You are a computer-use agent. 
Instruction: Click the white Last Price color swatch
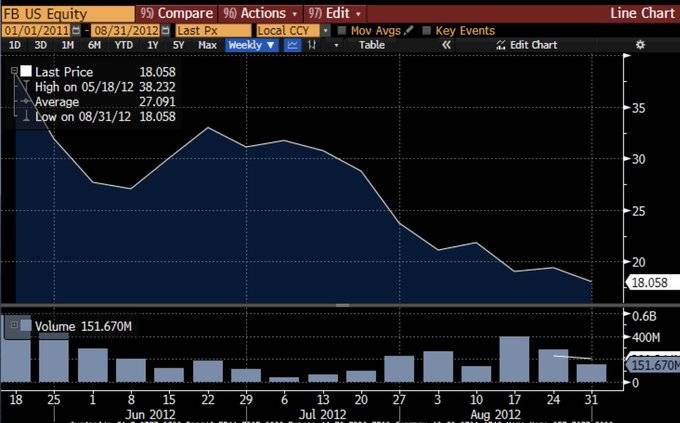click(x=26, y=71)
